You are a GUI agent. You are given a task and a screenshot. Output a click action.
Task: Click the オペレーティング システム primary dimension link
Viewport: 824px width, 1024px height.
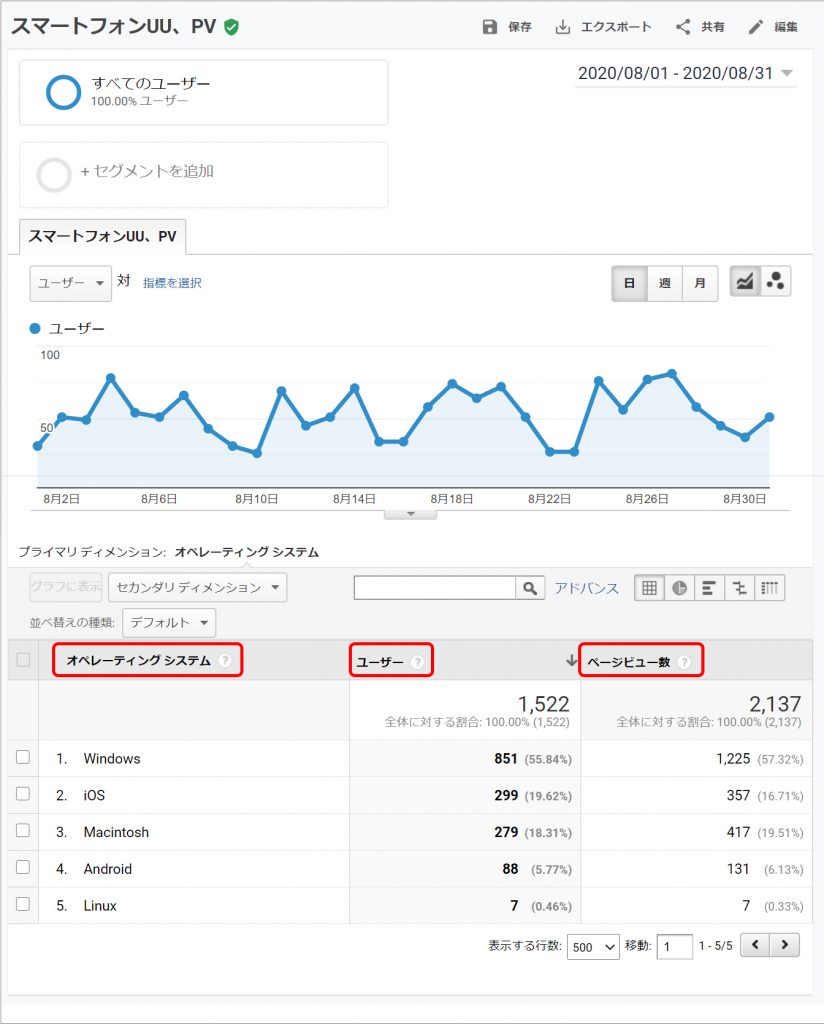[247, 552]
